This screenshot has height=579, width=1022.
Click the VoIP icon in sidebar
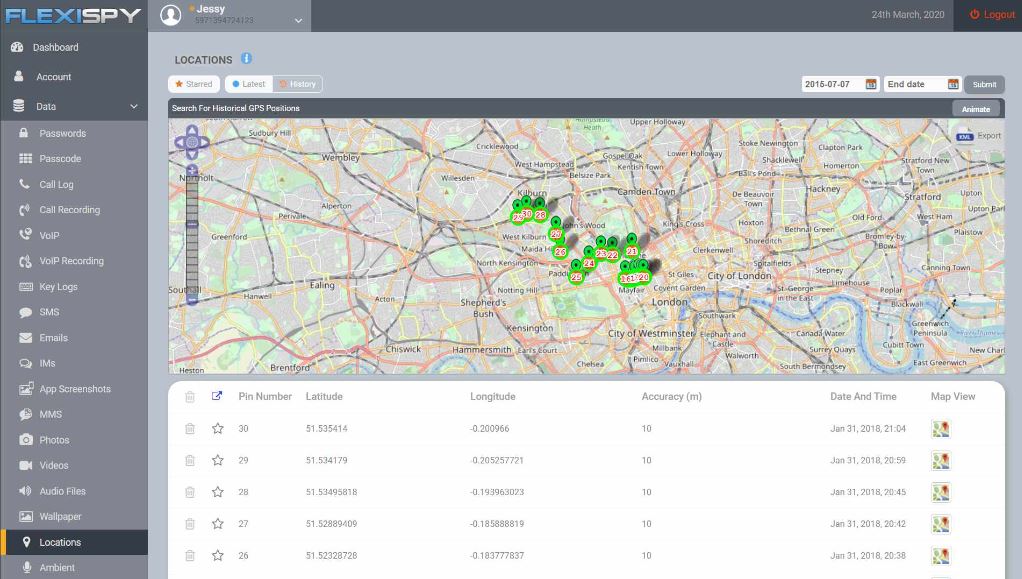pos(25,235)
